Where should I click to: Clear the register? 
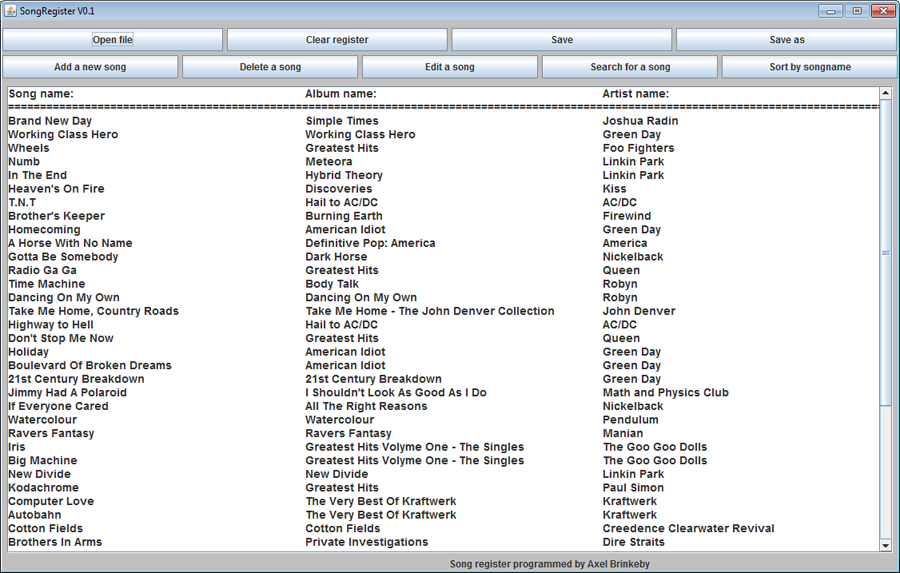pyautogui.click(x=337, y=40)
